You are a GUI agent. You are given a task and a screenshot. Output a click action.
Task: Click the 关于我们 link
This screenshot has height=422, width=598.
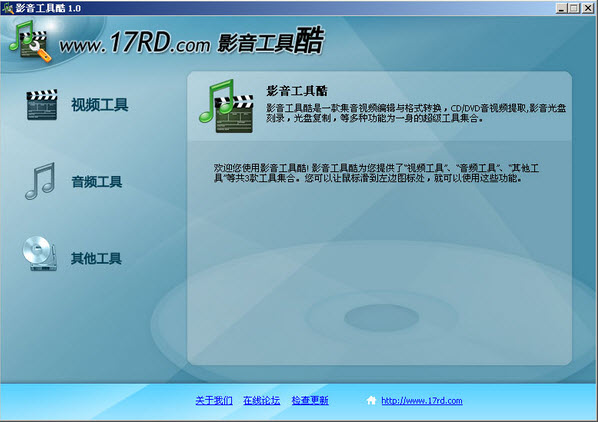(214, 400)
